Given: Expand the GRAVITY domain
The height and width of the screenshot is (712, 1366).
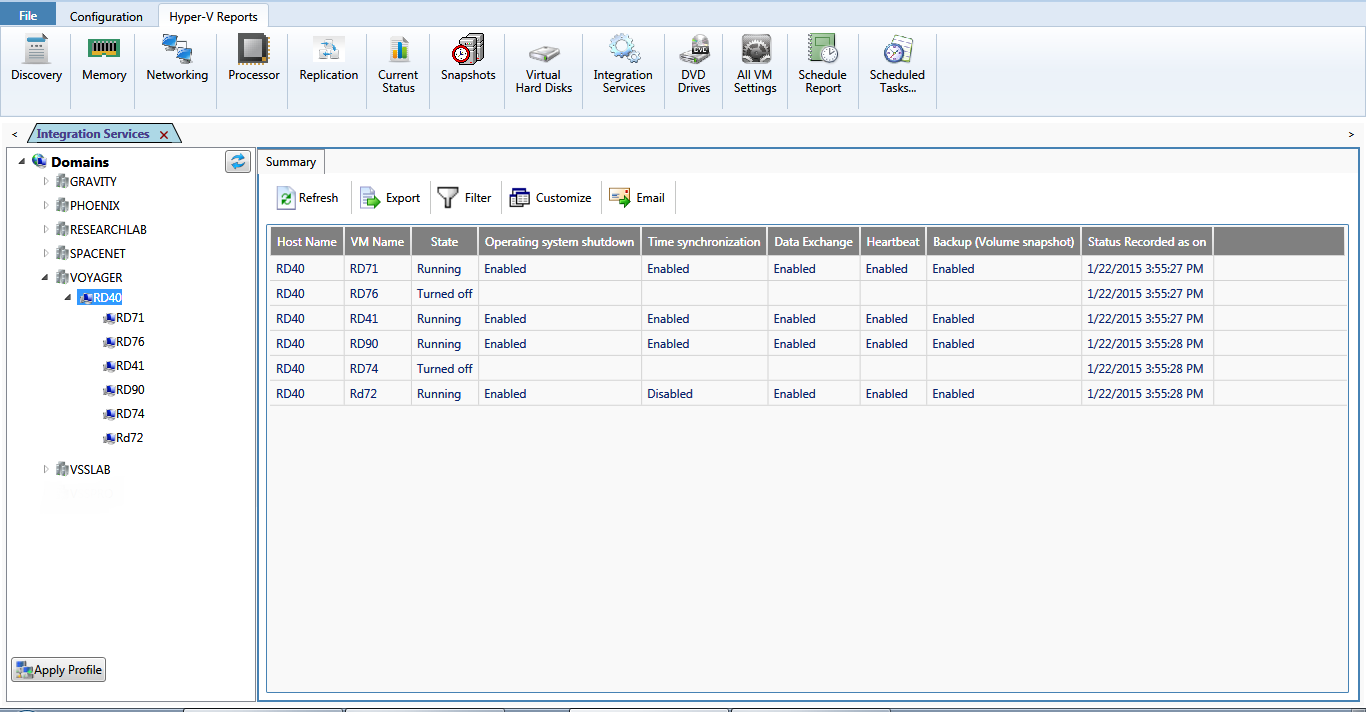Looking at the screenshot, I should pyautogui.click(x=46, y=182).
